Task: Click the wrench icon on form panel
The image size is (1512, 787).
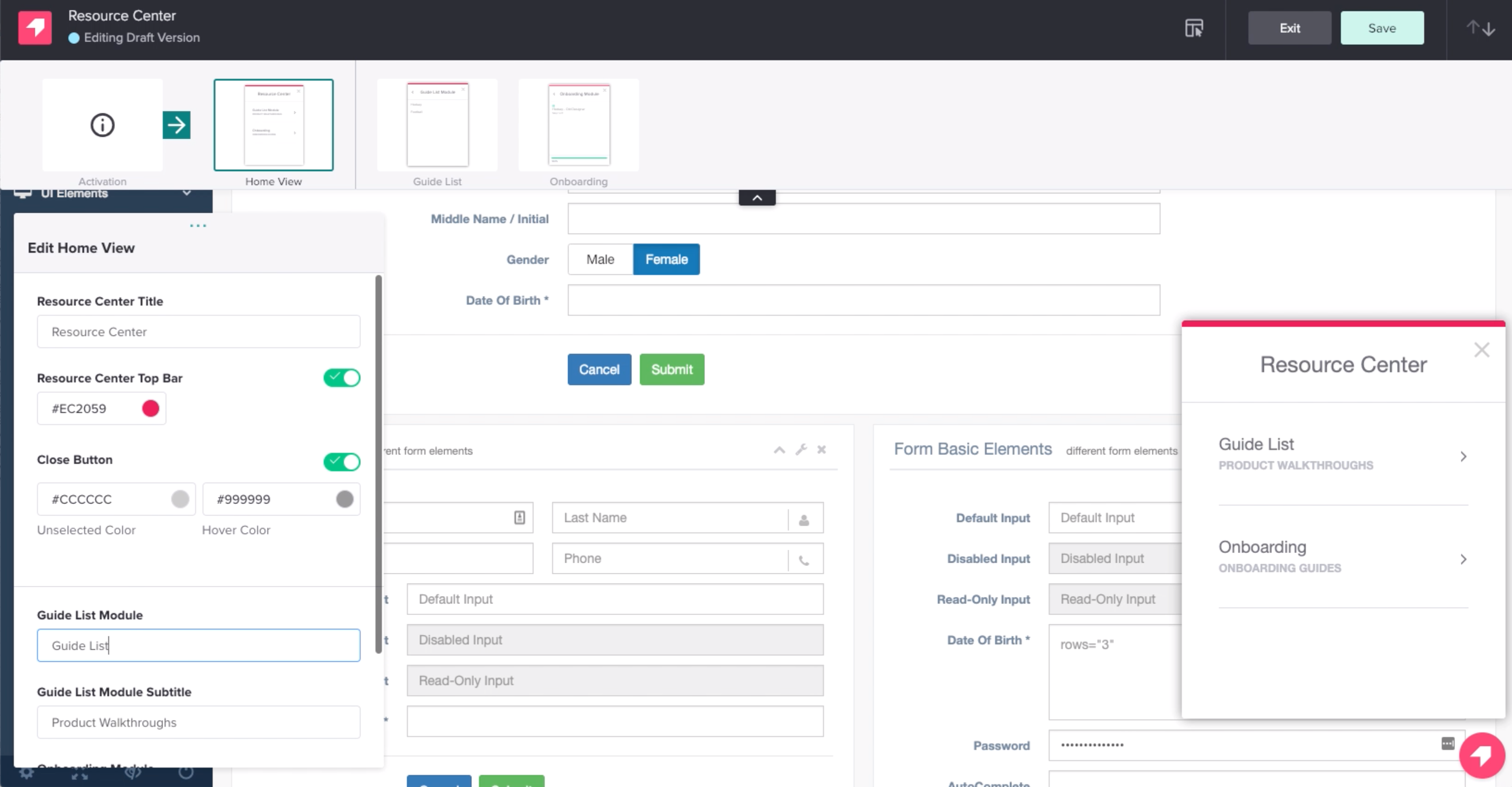Action: click(800, 449)
